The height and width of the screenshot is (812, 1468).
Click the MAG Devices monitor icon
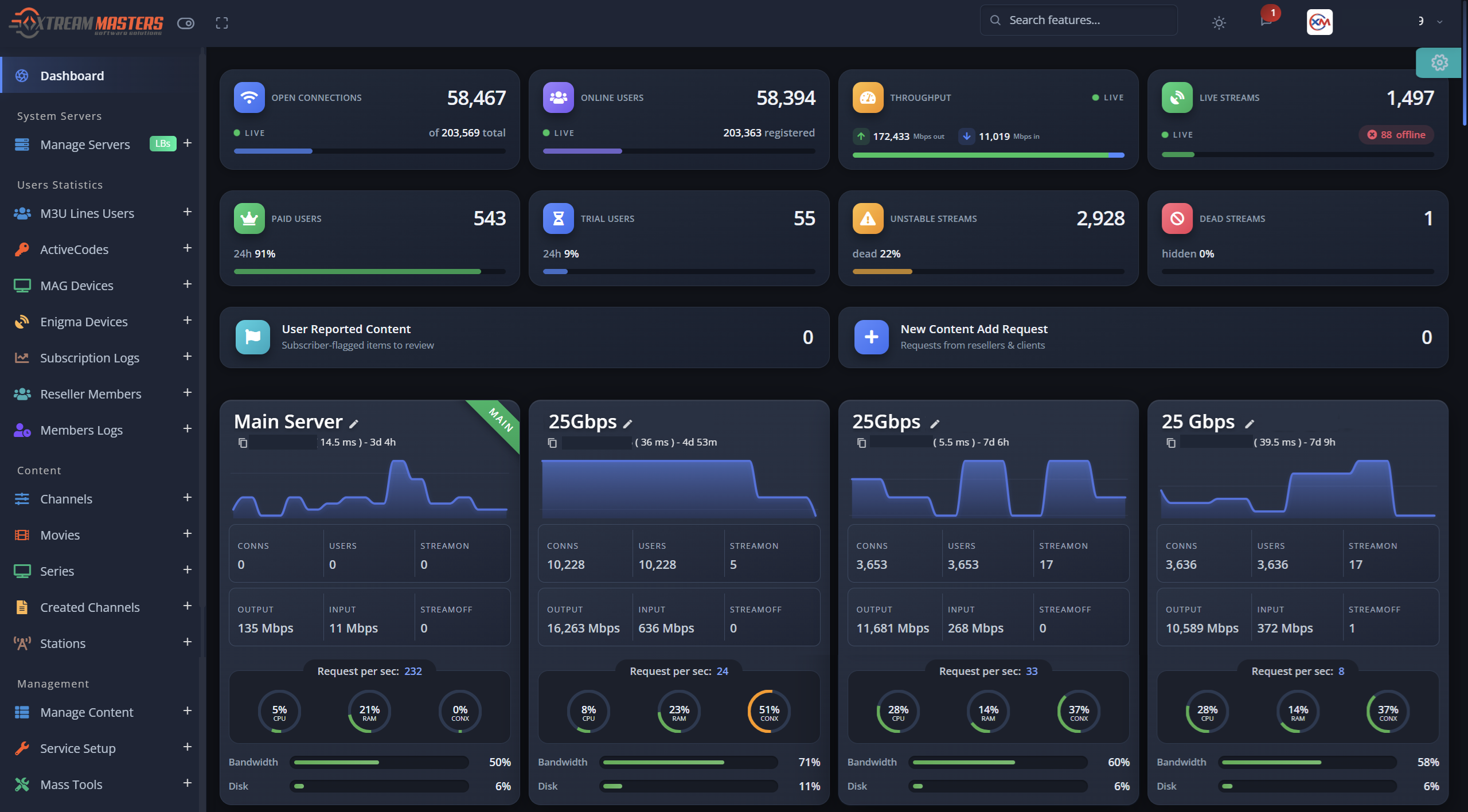coord(22,286)
